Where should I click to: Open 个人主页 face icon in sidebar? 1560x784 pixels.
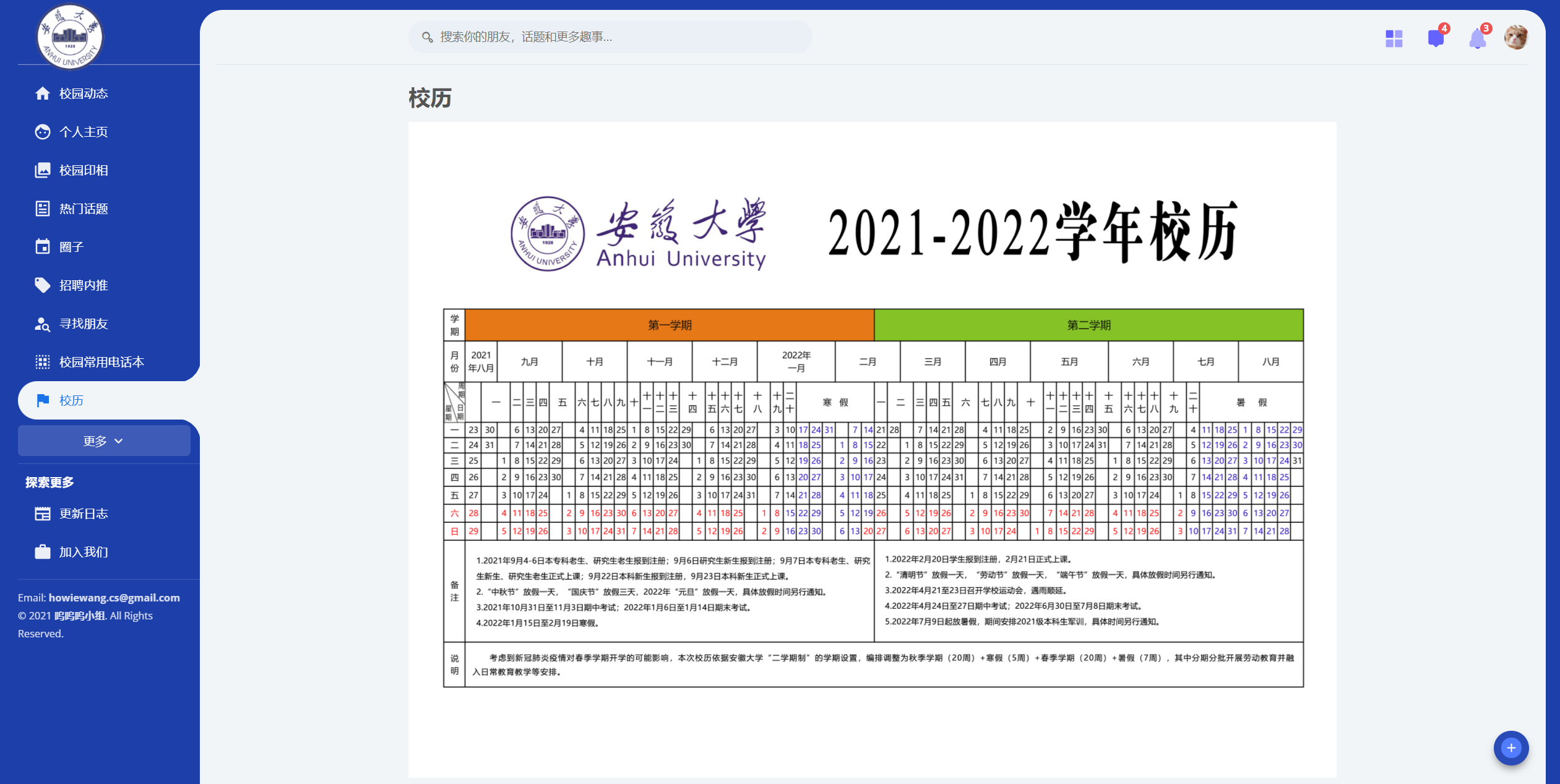pyautogui.click(x=42, y=132)
